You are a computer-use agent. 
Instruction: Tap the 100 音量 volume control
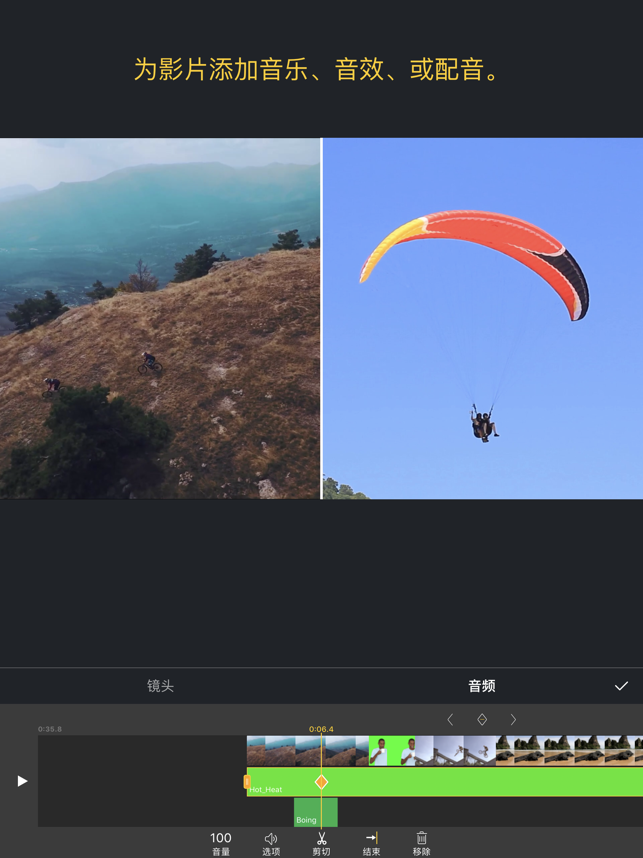(221, 843)
